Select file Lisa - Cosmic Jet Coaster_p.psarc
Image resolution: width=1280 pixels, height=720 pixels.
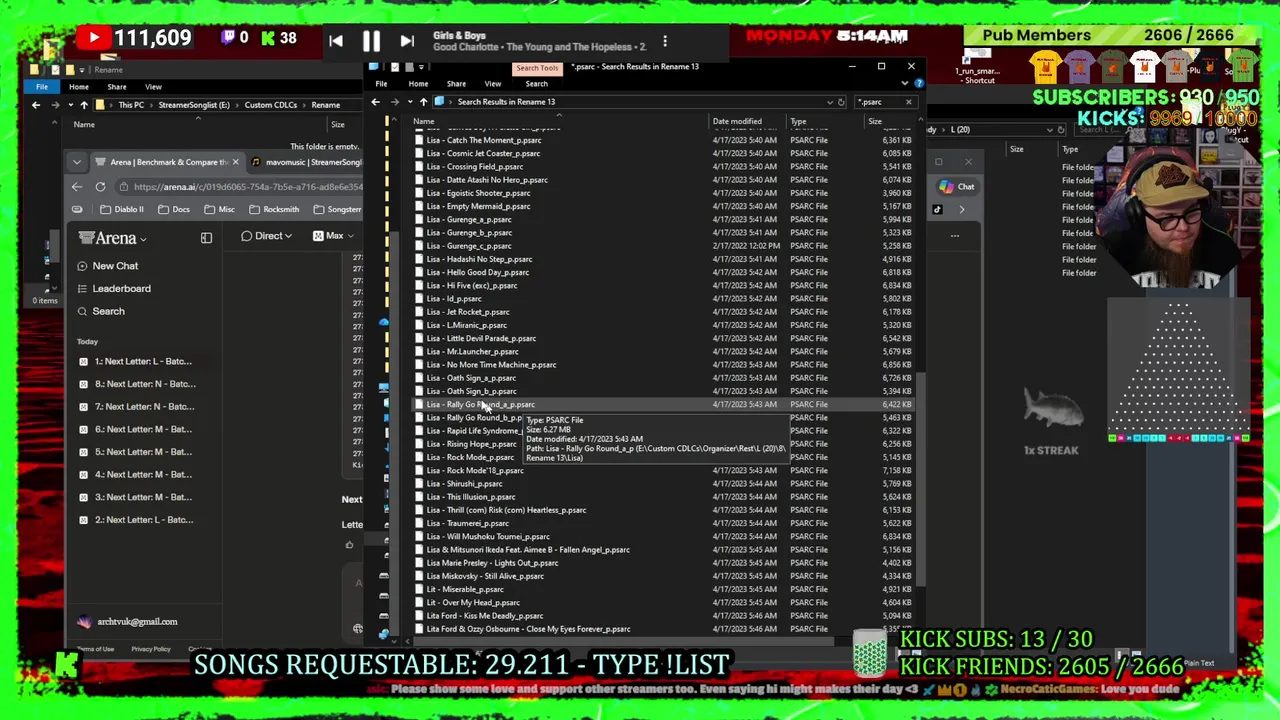(483, 153)
